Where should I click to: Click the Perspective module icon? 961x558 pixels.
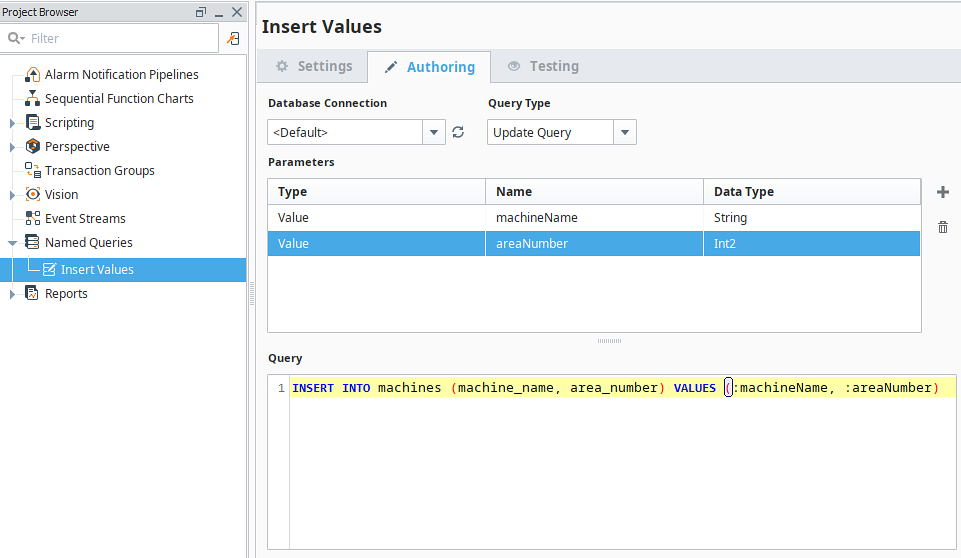tap(32, 146)
